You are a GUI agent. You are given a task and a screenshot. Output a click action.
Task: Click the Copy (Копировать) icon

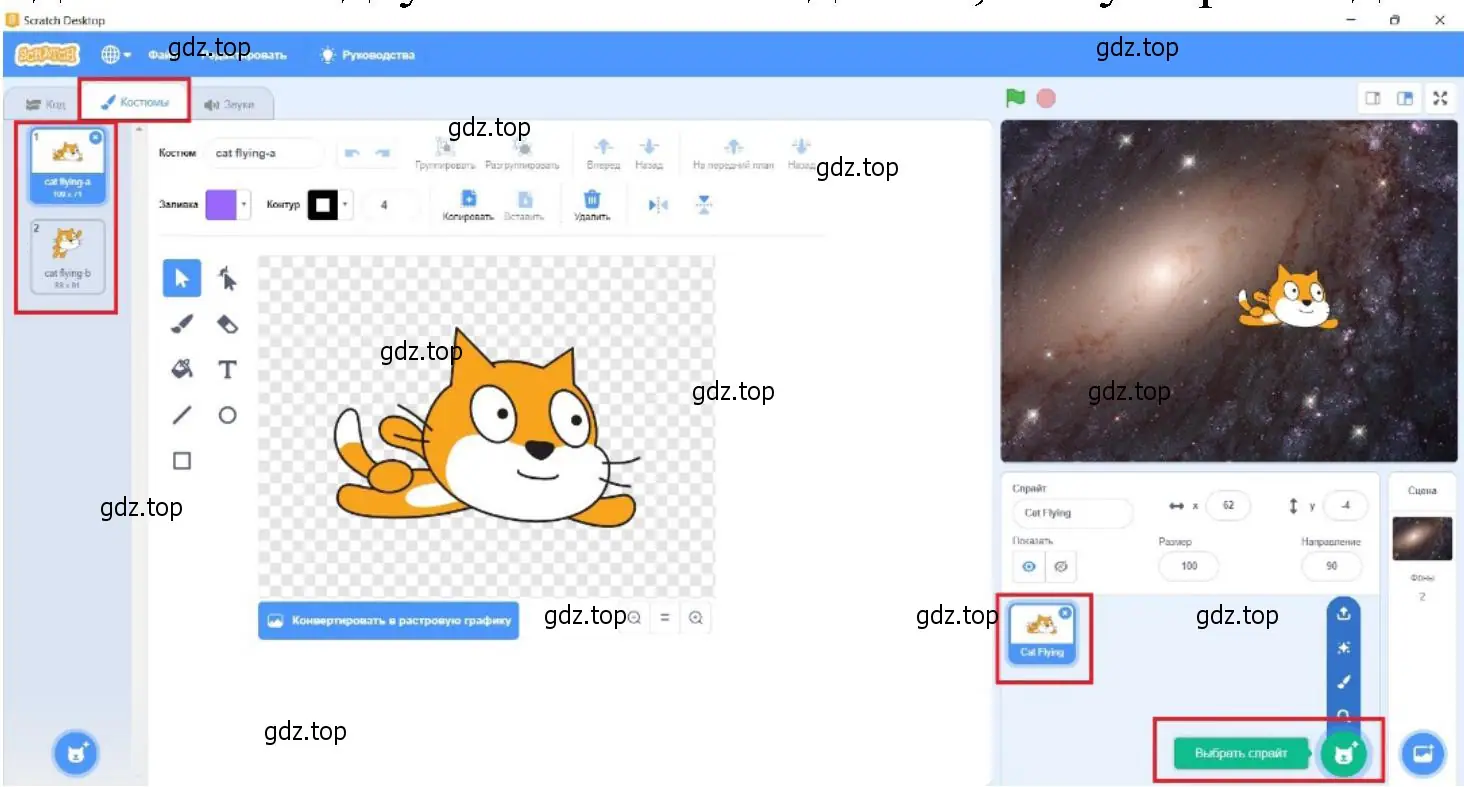pyautogui.click(x=468, y=199)
